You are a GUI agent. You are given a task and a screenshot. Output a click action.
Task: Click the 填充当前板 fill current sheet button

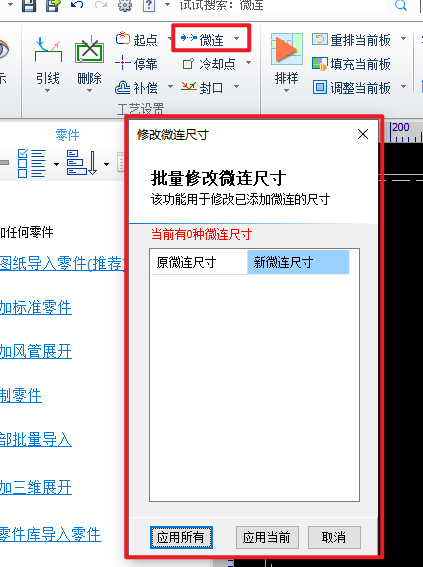351,64
